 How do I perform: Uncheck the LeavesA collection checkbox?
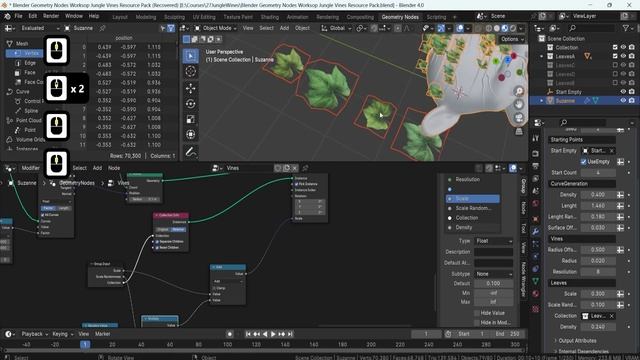[615, 56]
